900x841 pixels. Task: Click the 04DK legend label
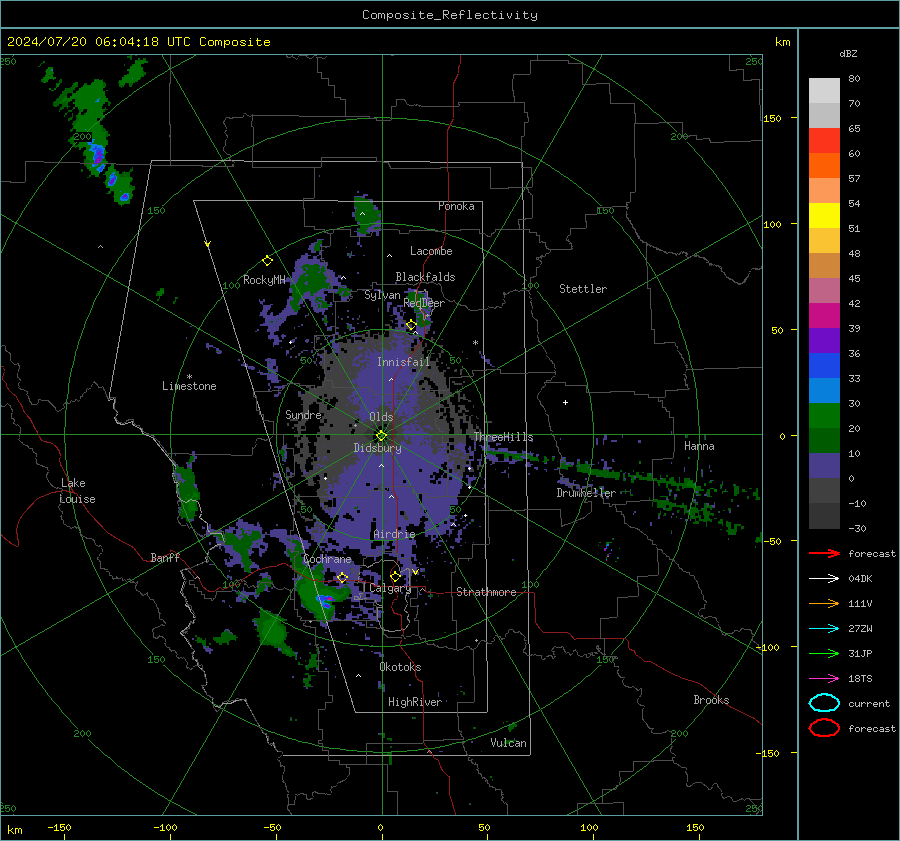[860, 578]
